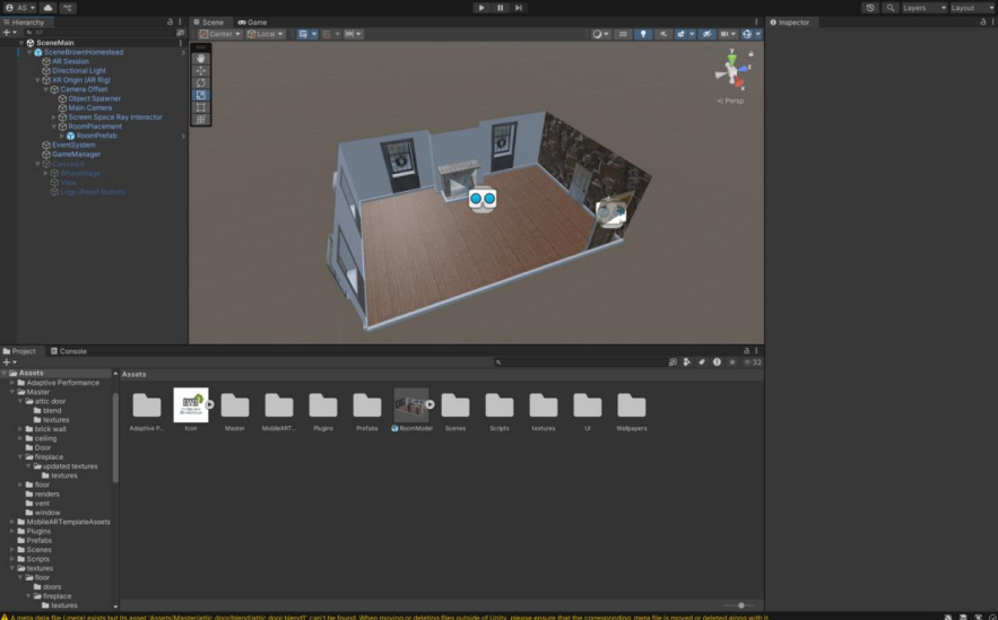Image resolution: width=998 pixels, height=620 pixels.
Task: Select the Move tool
Action: coord(201,71)
